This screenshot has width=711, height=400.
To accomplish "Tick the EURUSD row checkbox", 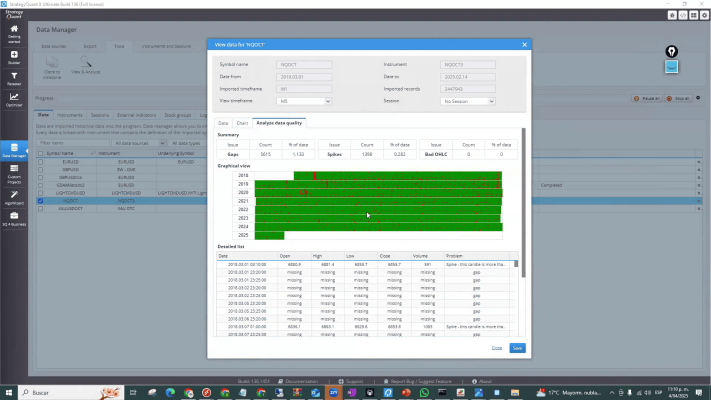I will click(41, 161).
